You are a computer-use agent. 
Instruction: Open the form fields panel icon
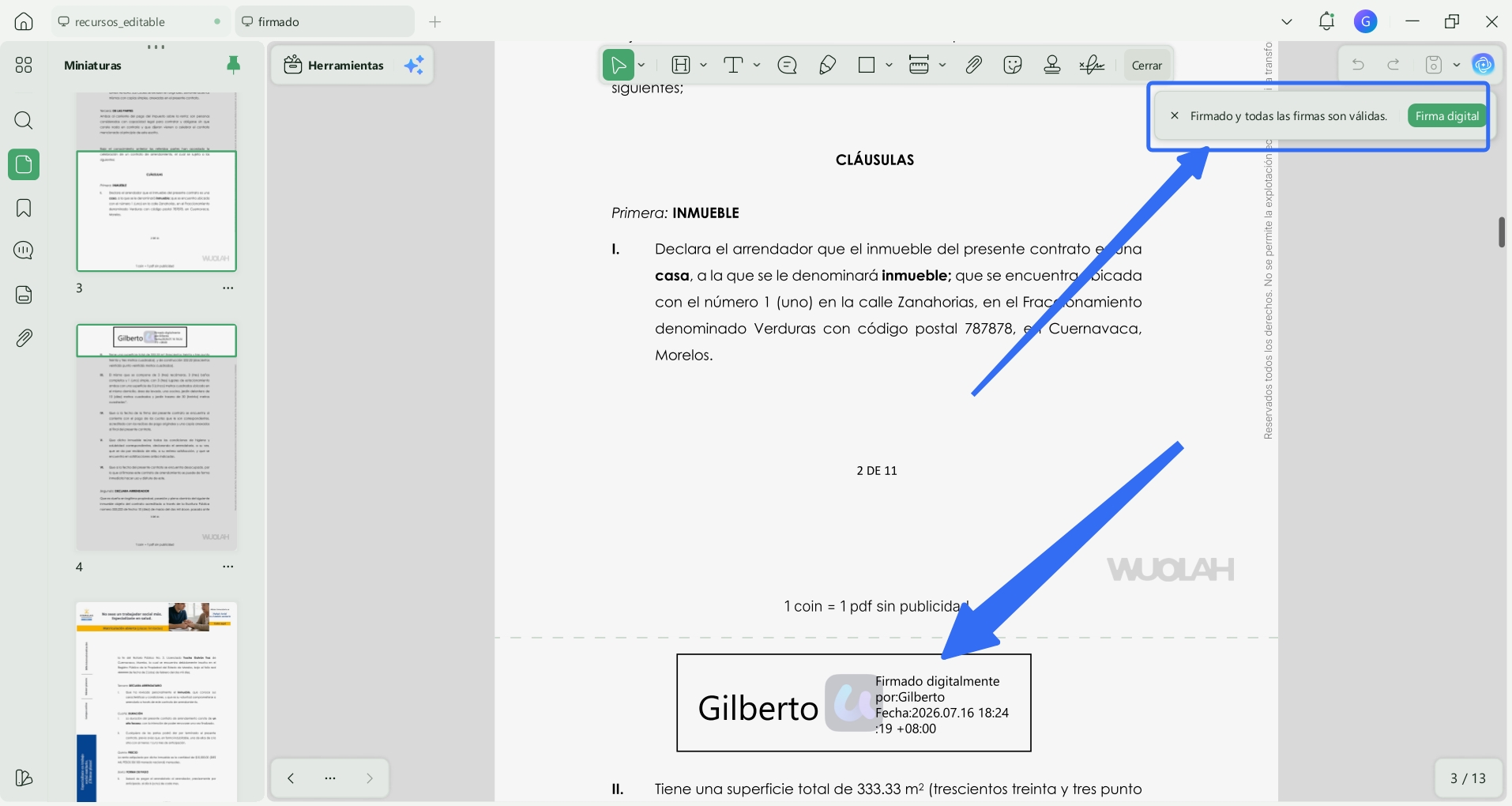click(24, 295)
